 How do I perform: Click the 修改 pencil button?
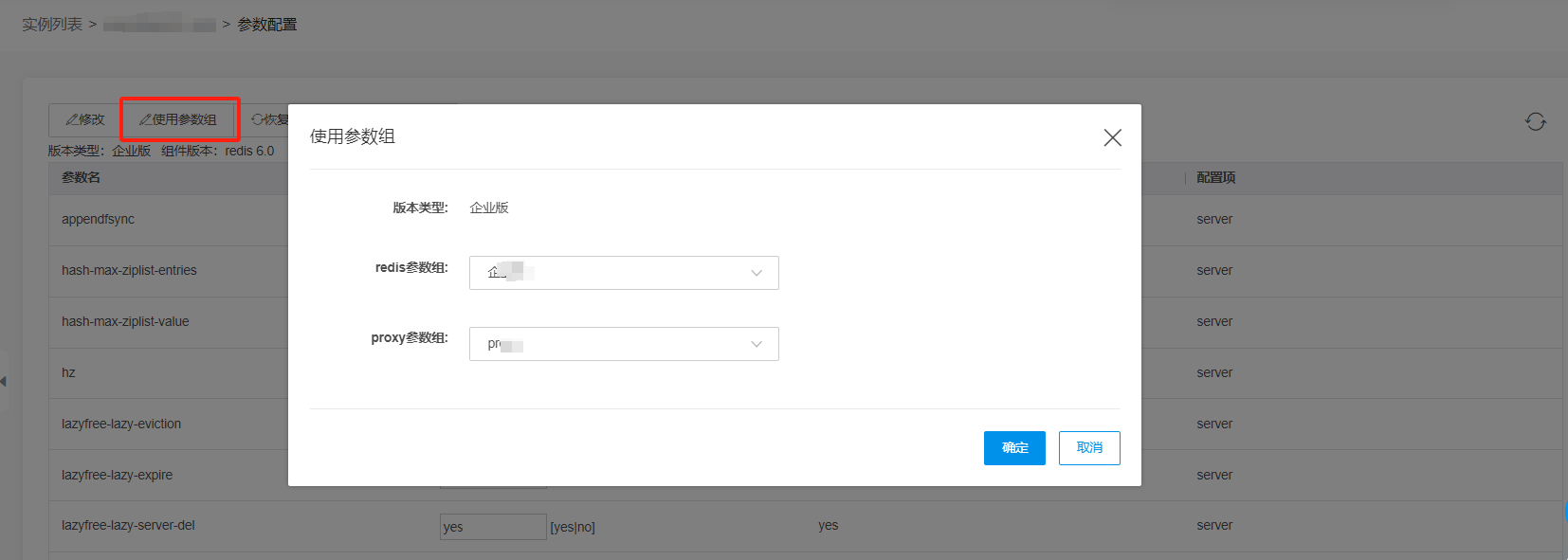(x=85, y=119)
